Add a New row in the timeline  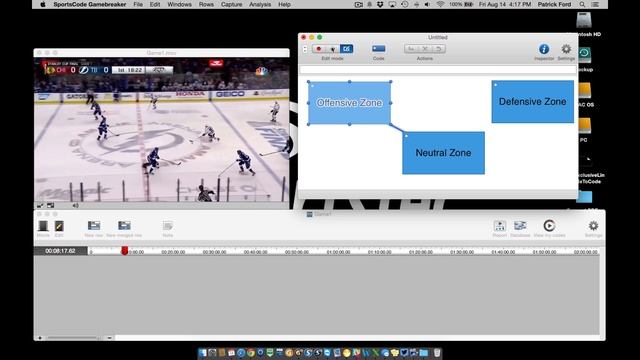pos(94,225)
